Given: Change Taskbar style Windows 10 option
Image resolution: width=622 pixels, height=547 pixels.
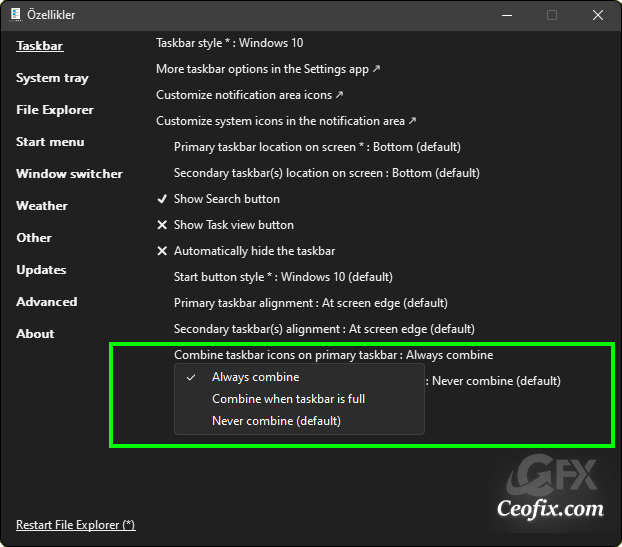Looking at the screenshot, I should pos(230,43).
